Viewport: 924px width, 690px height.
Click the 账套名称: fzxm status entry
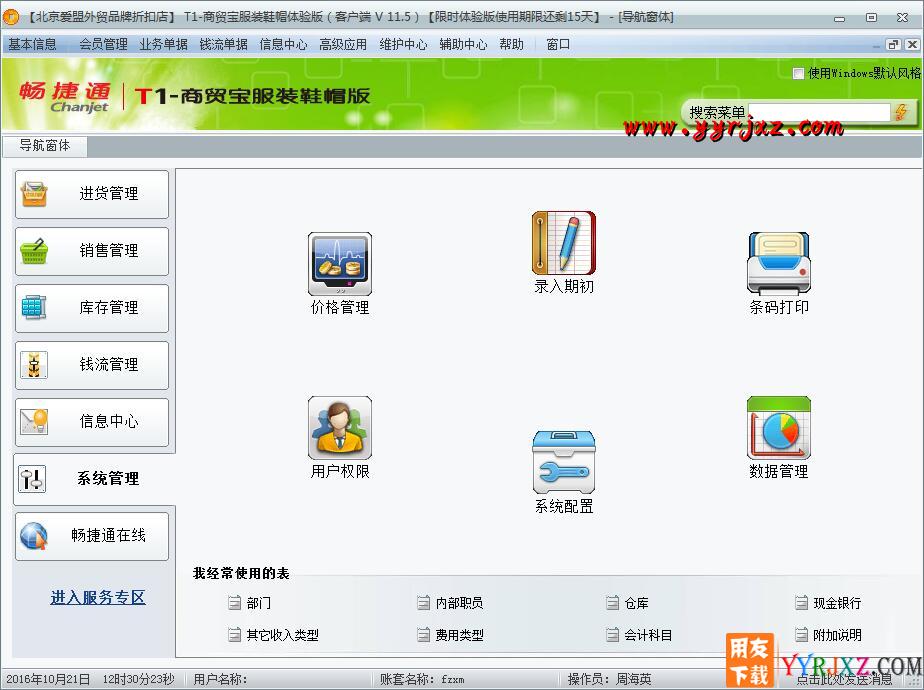(422, 679)
